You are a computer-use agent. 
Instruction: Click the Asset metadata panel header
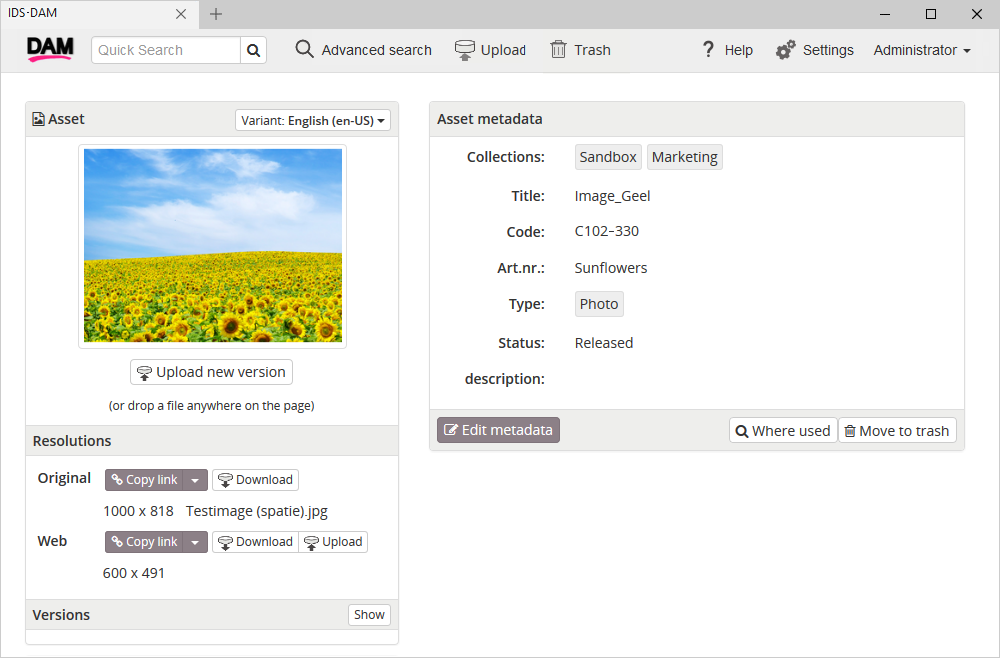click(x=696, y=119)
